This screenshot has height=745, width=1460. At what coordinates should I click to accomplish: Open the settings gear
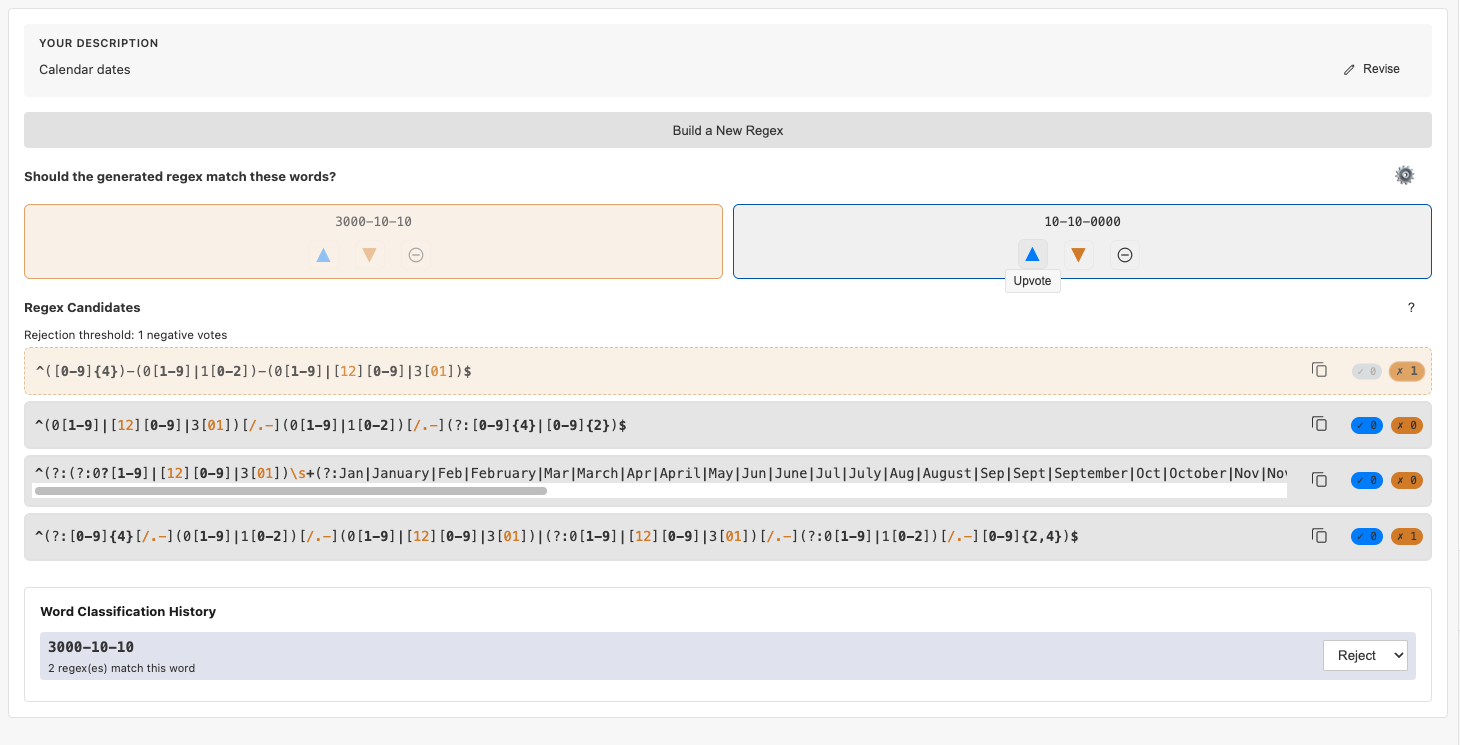1404,174
